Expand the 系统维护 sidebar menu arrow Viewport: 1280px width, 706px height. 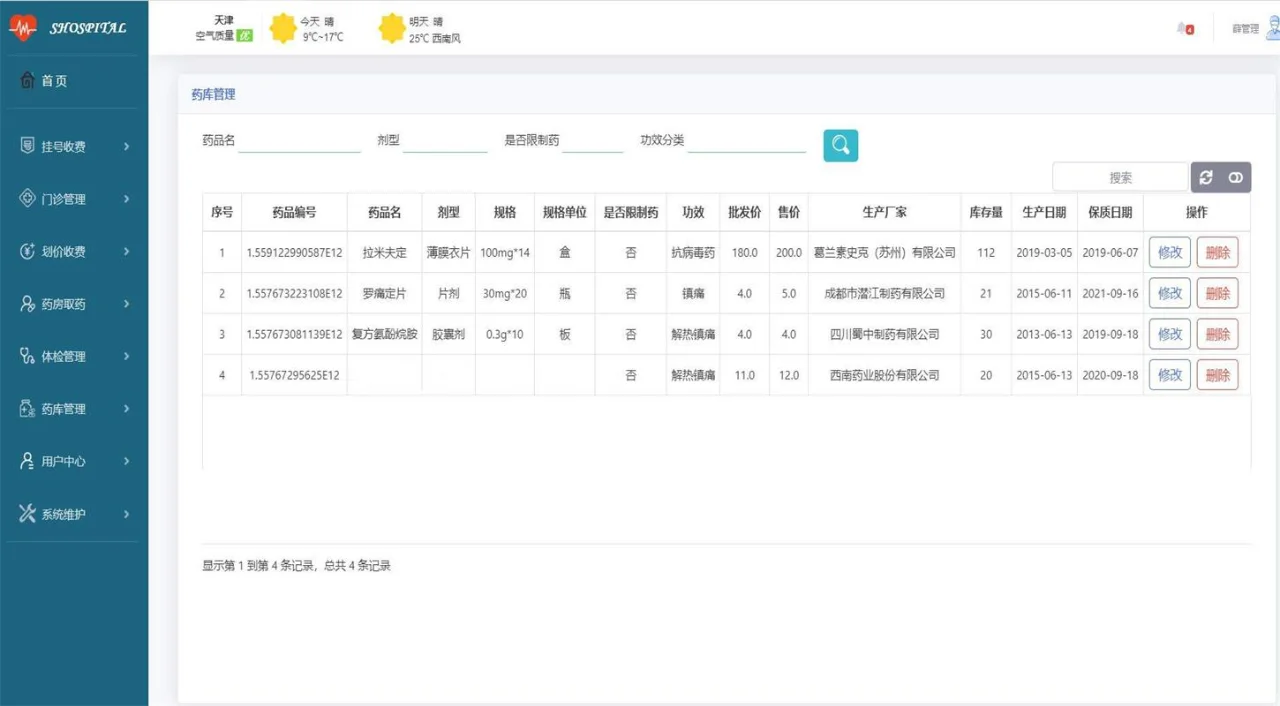[127, 514]
